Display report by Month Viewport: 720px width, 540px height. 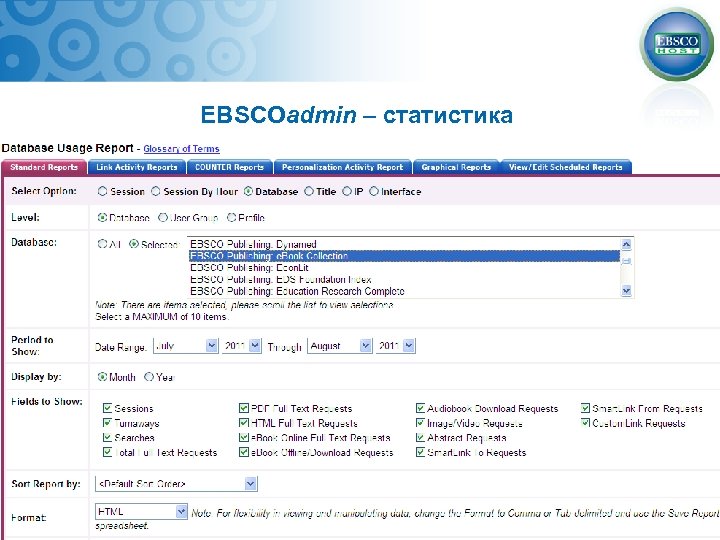point(102,377)
